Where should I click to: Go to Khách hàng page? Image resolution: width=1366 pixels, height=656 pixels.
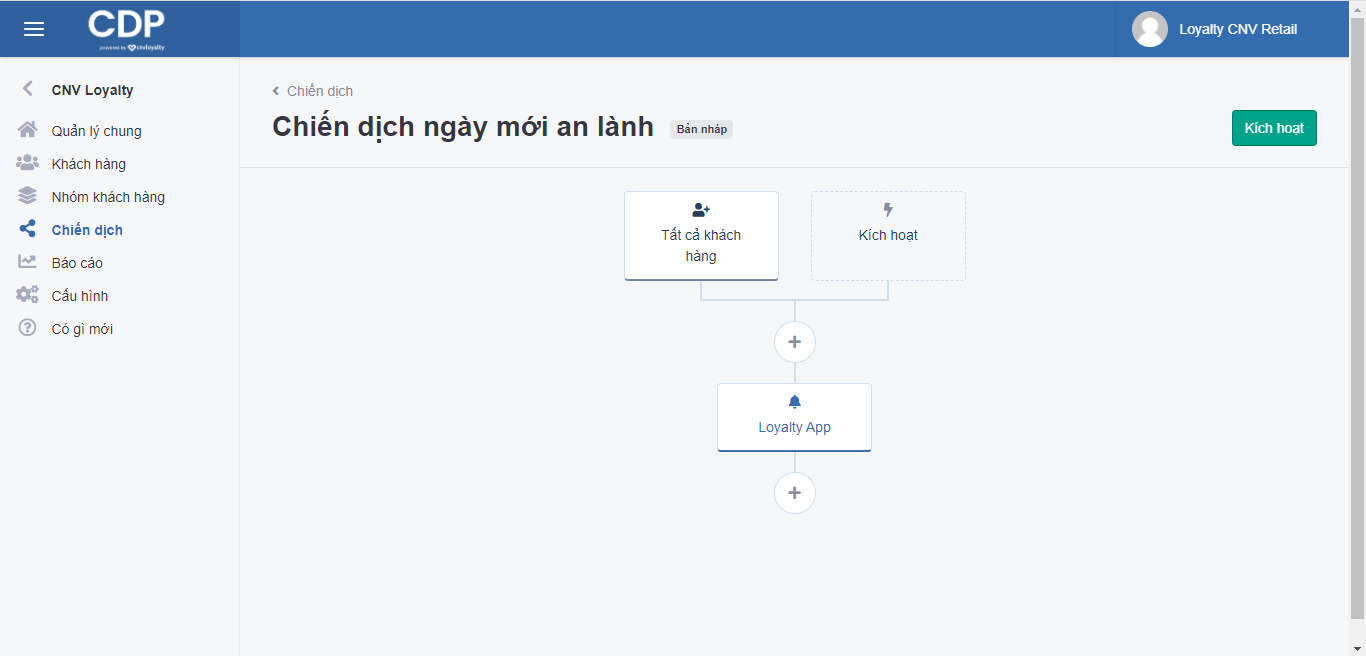89,164
